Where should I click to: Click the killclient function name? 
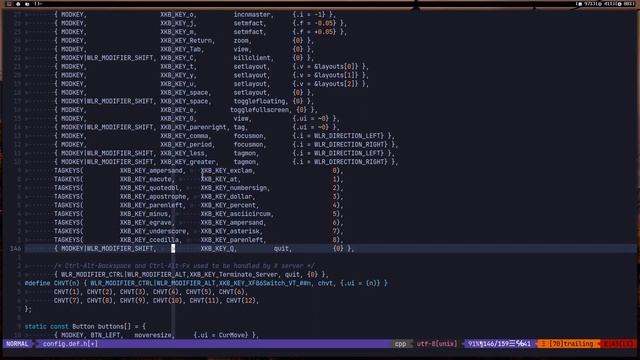(x=252, y=58)
